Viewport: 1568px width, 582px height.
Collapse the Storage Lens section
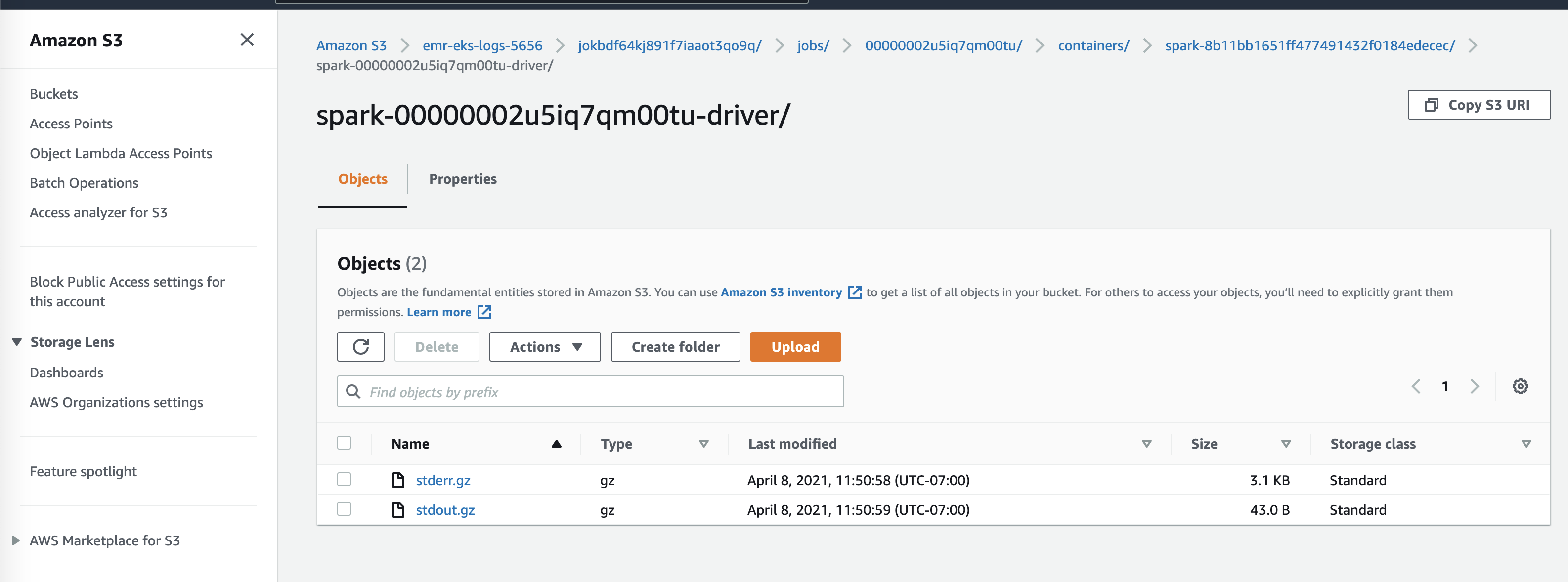pyautogui.click(x=17, y=342)
